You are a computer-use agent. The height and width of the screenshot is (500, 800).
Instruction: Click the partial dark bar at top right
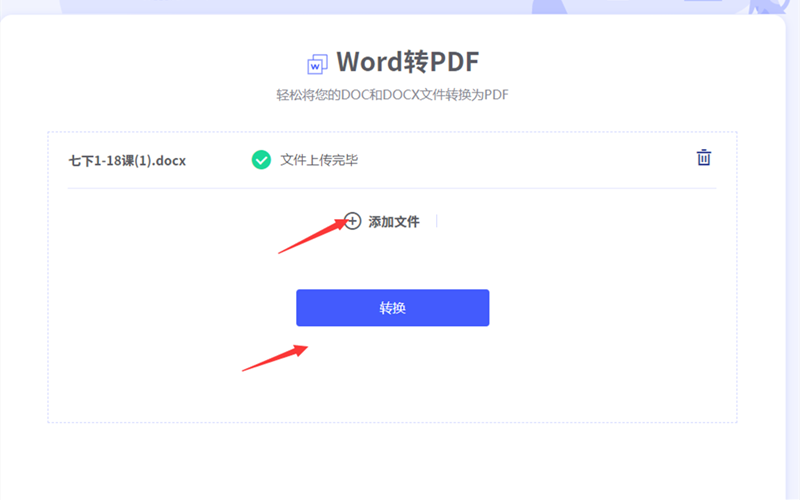(703, 2)
